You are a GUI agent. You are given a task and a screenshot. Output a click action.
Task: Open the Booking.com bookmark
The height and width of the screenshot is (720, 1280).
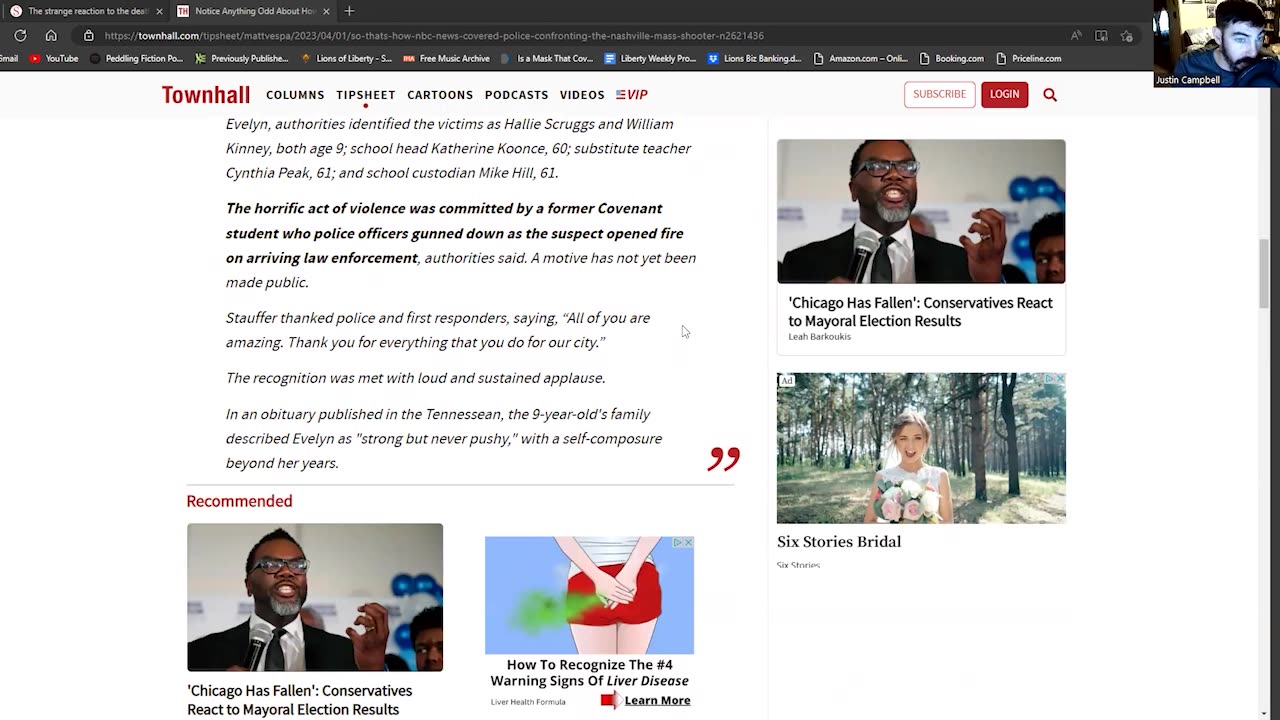(x=951, y=58)
